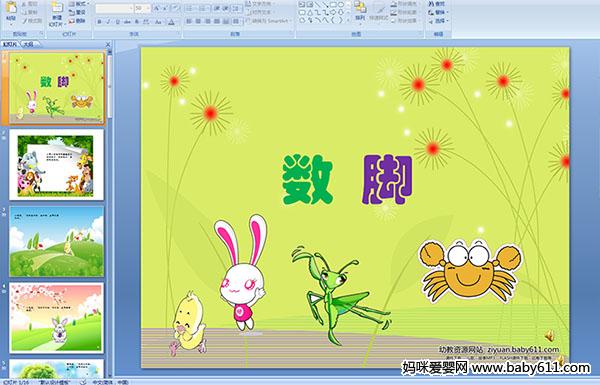This screenshot has width=600, height=385.
Task: Select the oval shape in shapes gallery
Action: coord(341,5)
